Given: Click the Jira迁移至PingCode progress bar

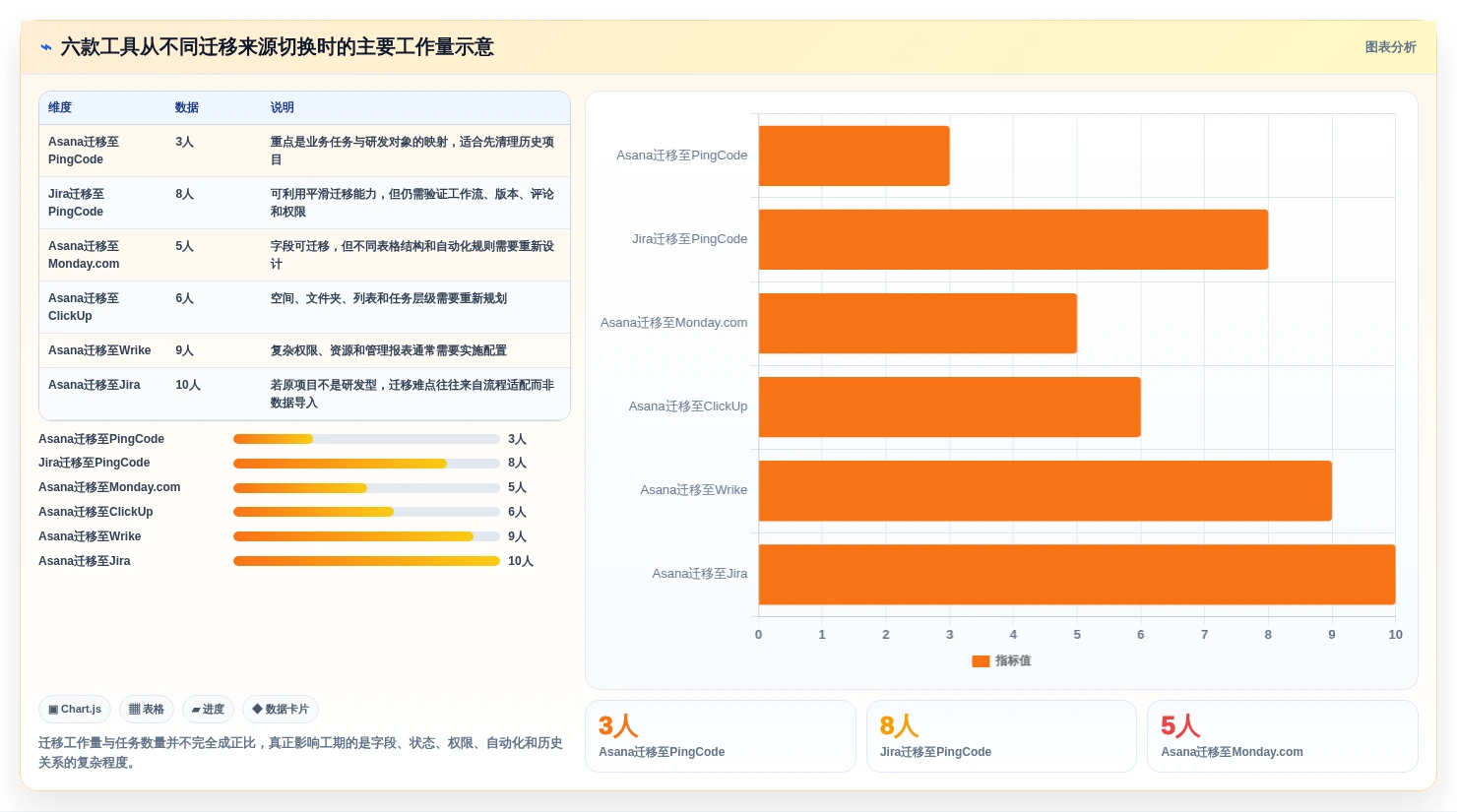Looking at the screenshot, I should [x=366, y=464].
